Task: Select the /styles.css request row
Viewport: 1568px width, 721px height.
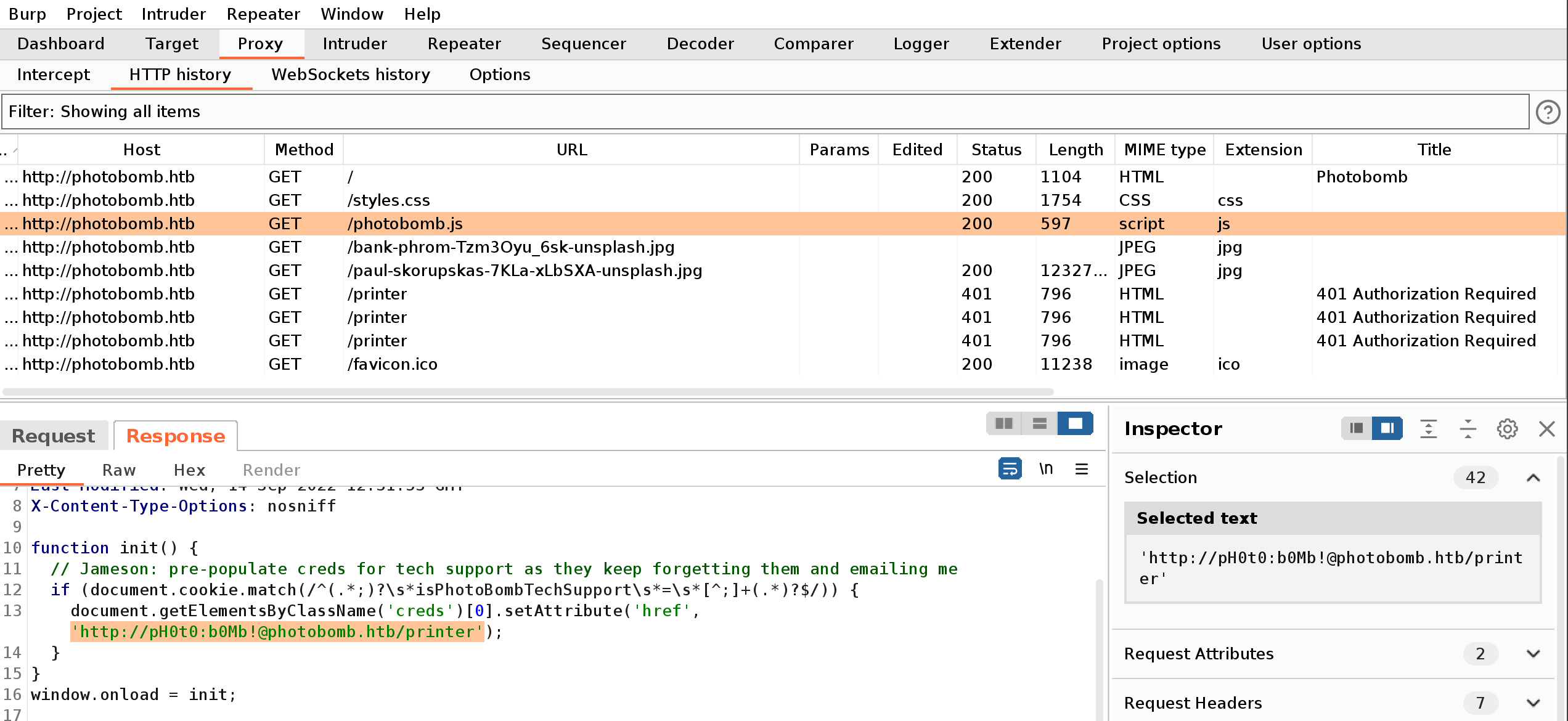Action: coord(783,200)
